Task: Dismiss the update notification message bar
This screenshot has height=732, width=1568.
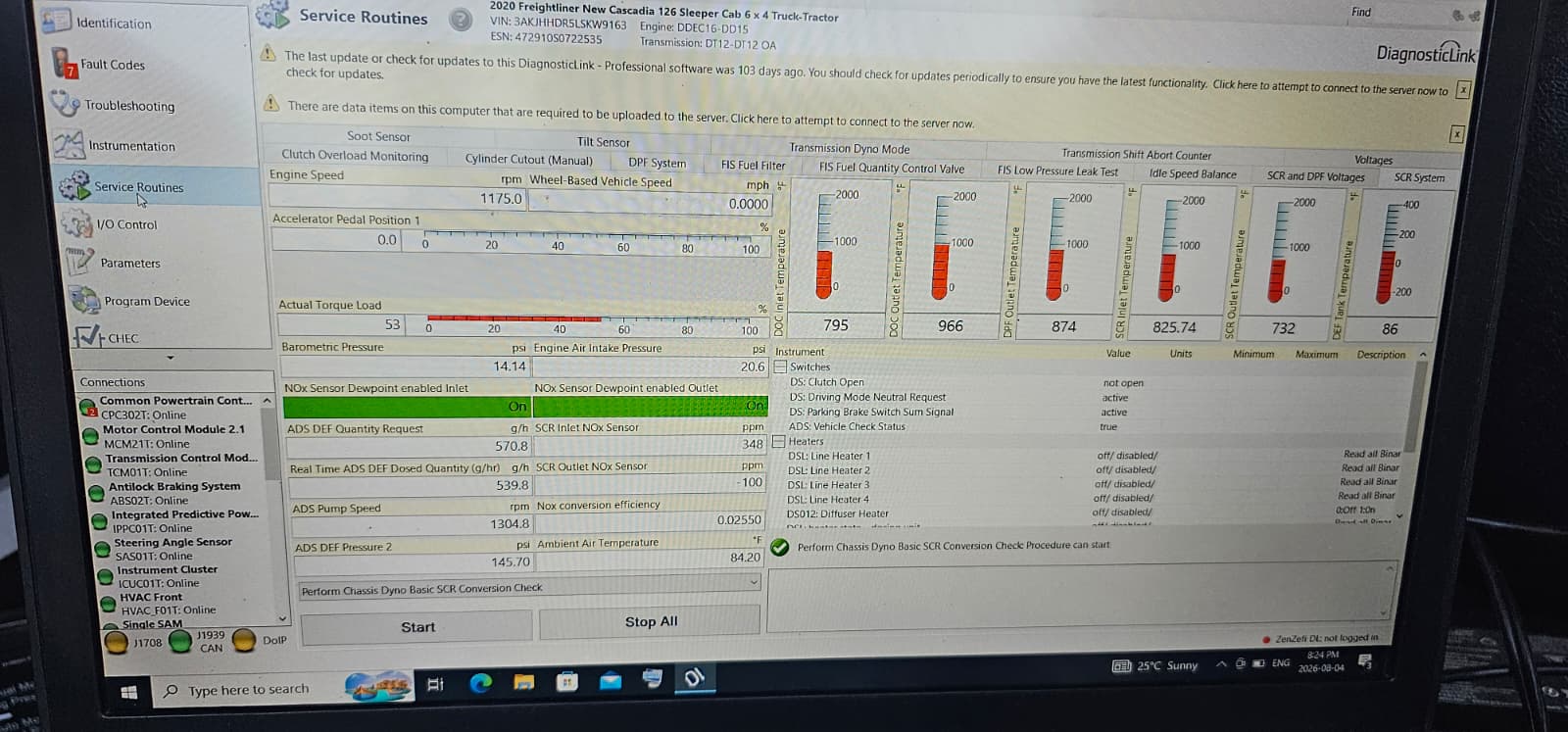Action: pyautogui.click(x=1463, y=89)
